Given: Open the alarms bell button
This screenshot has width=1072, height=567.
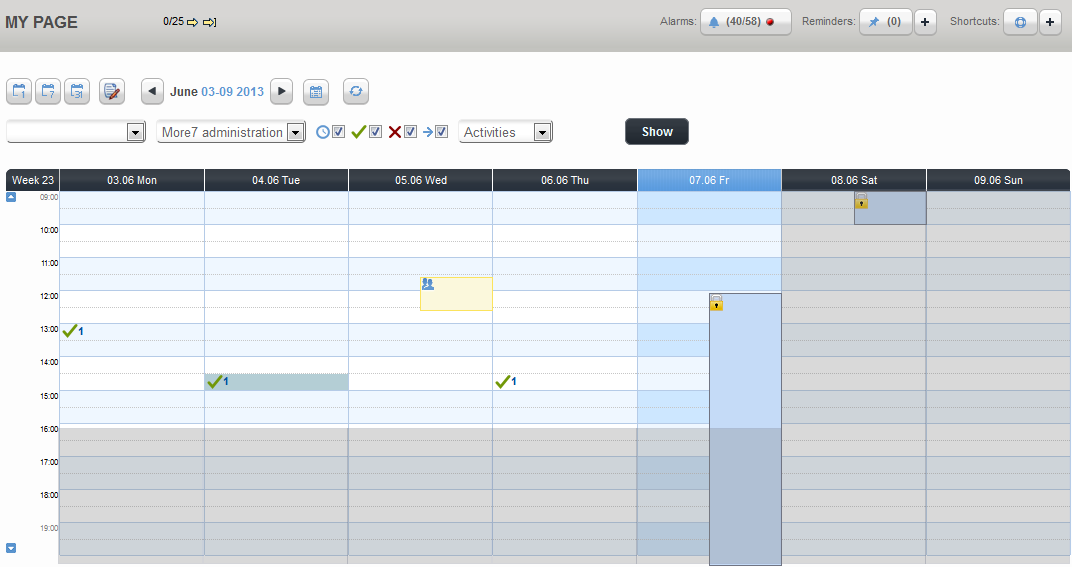Looking at the screenshot, I should click(x=745, y=22).
